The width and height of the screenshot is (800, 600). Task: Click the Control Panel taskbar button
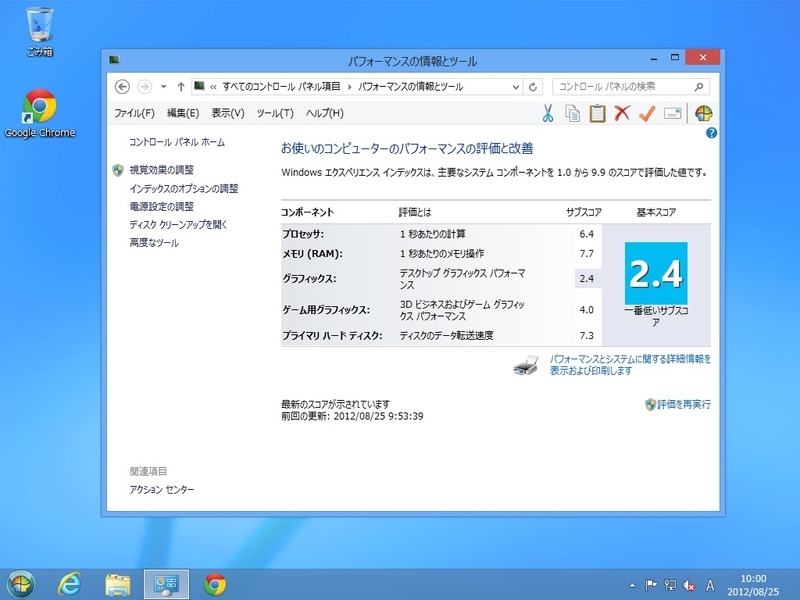click(x=166, y=584)
